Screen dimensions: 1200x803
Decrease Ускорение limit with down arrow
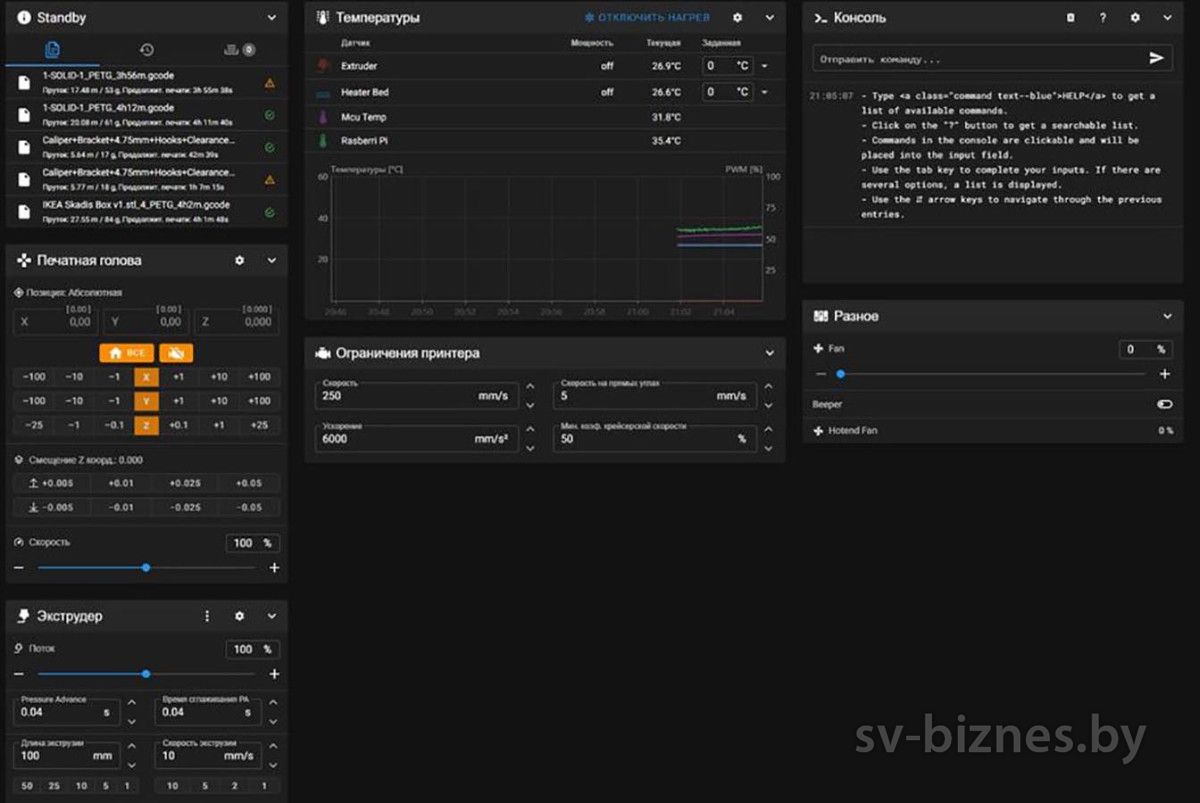point(530,446)
